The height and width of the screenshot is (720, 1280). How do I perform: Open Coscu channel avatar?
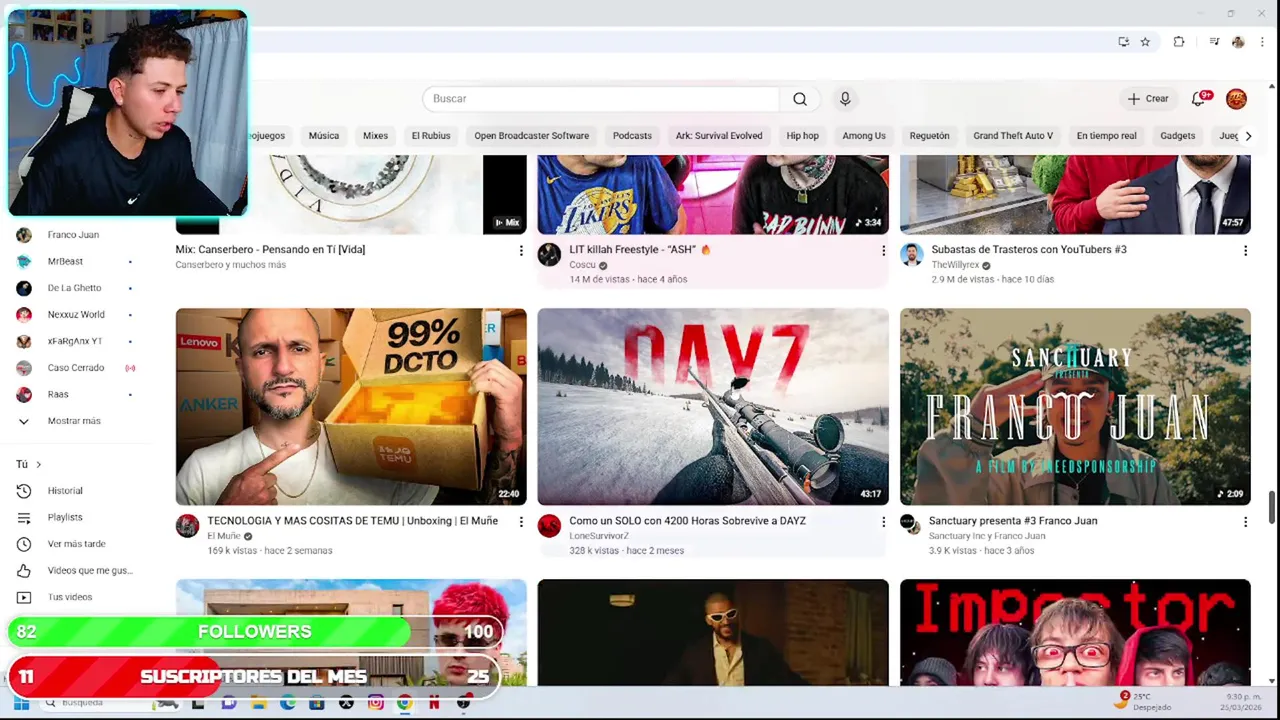(549, 255)
